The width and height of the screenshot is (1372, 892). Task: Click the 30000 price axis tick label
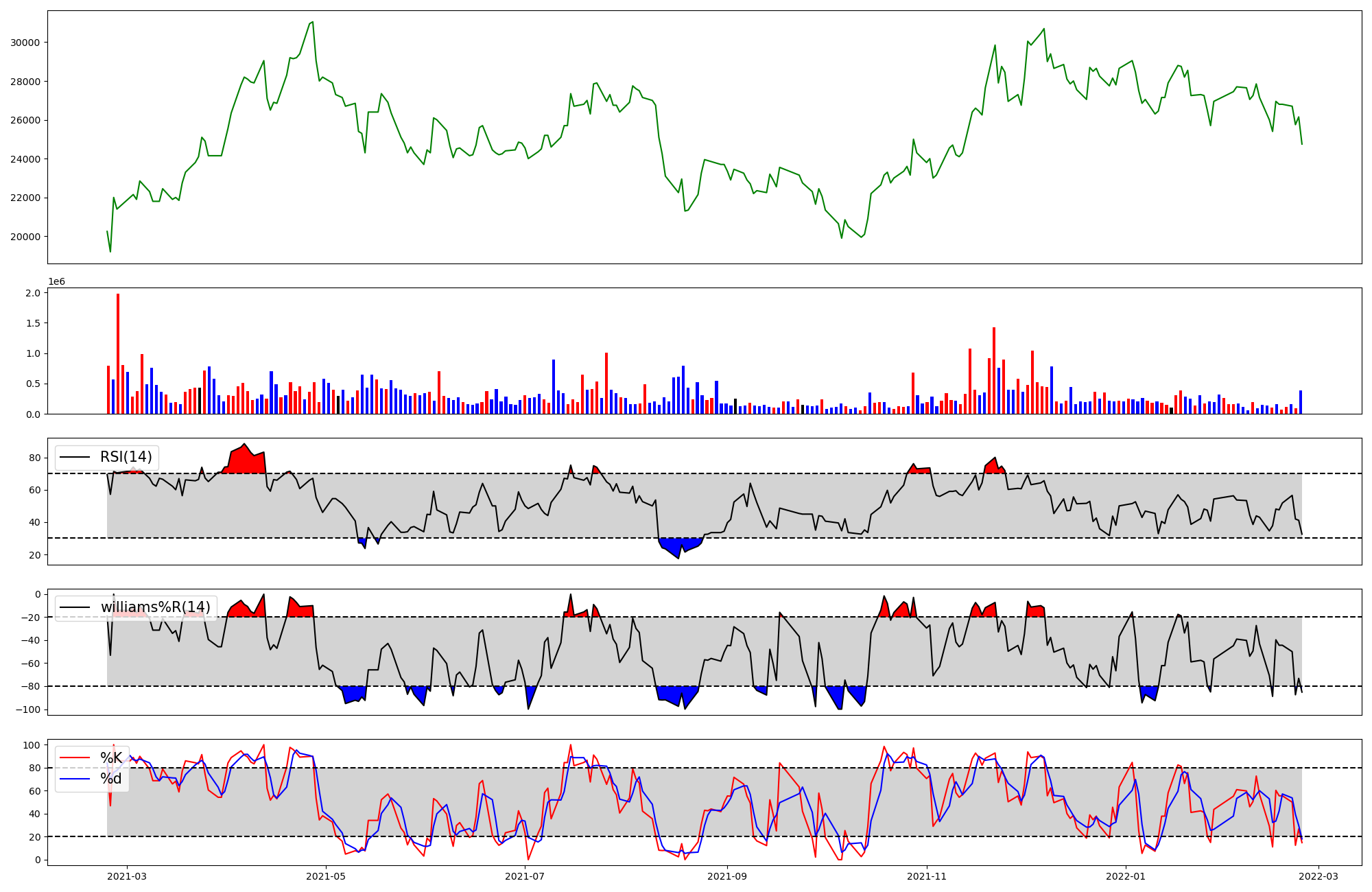(x=25, y=43)
